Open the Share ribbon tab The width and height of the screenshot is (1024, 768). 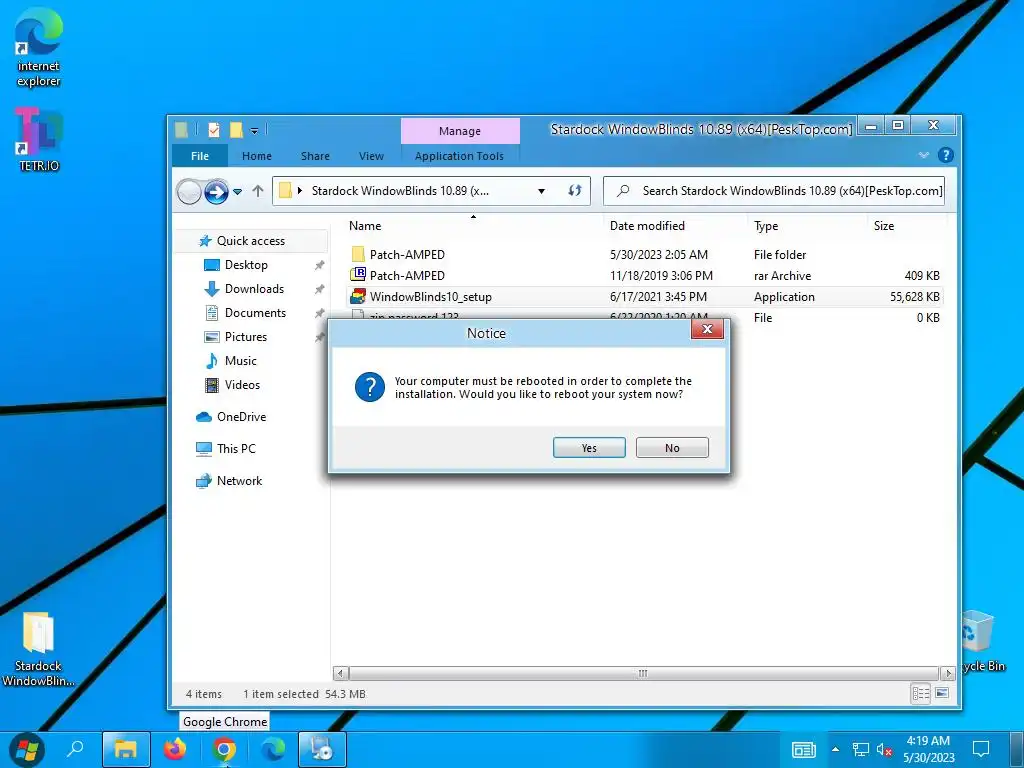tap(315, 156)
